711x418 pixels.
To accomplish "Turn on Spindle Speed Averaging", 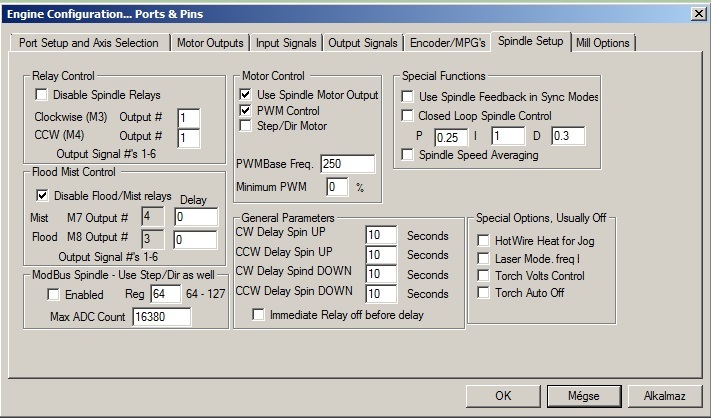I will (407, 155).
